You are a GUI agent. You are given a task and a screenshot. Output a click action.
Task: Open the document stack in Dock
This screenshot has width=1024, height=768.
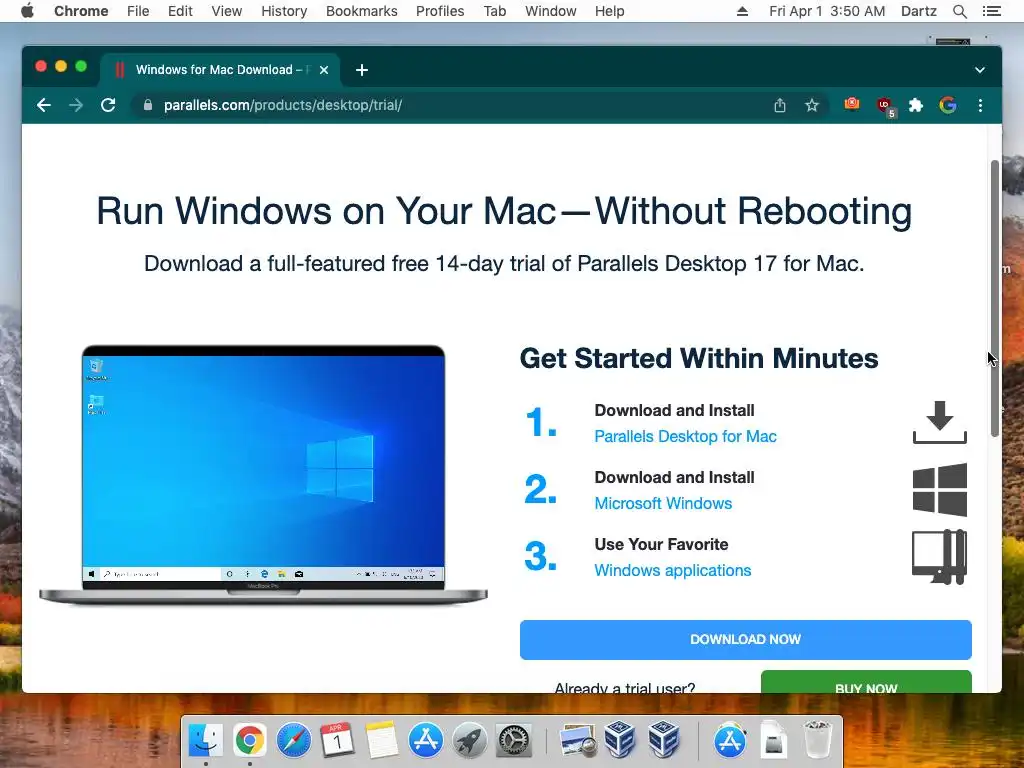[773, 741]
